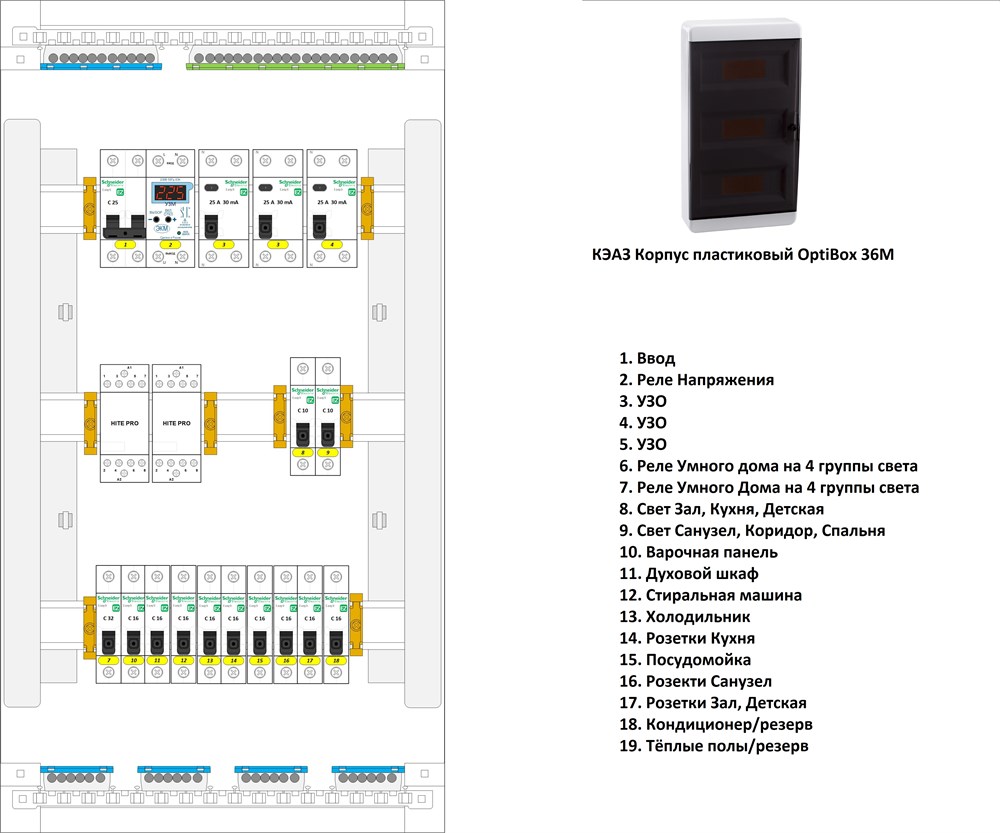Select legend line '2. Реле Напряжения'
1000x833 pixels.
tap(696, 380)
